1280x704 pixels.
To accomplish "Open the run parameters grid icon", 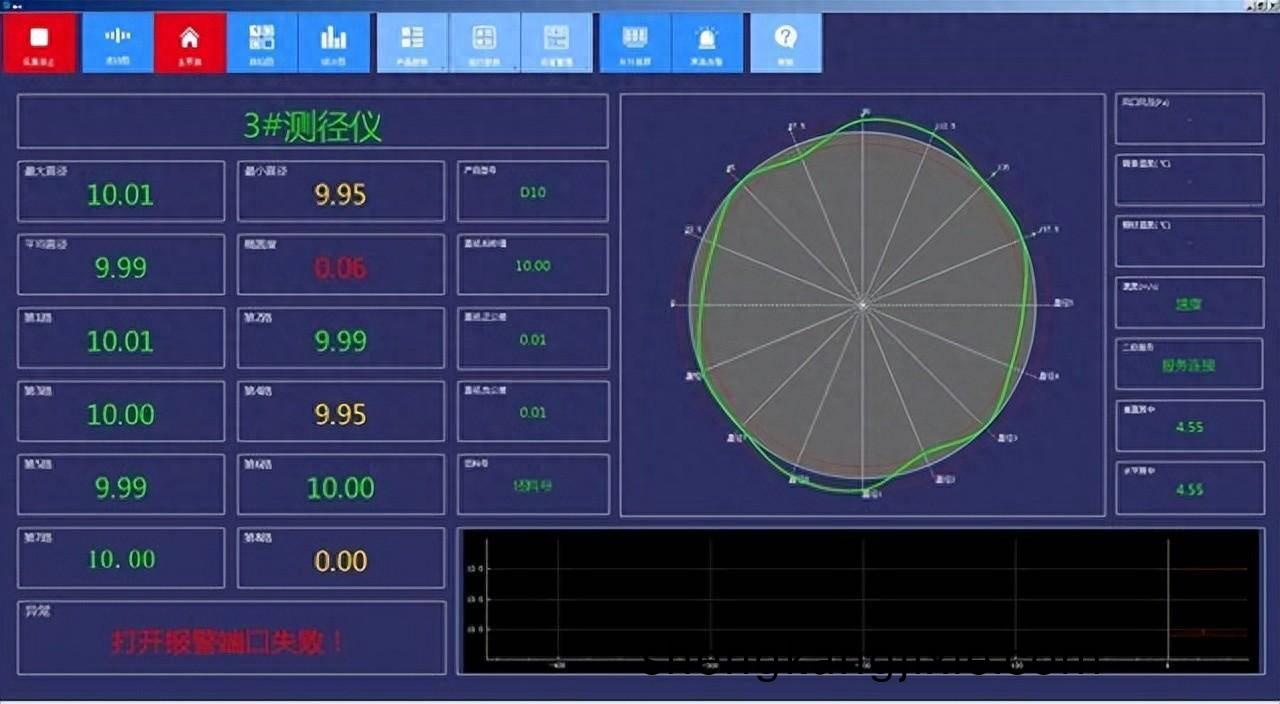I will [484, 42].
